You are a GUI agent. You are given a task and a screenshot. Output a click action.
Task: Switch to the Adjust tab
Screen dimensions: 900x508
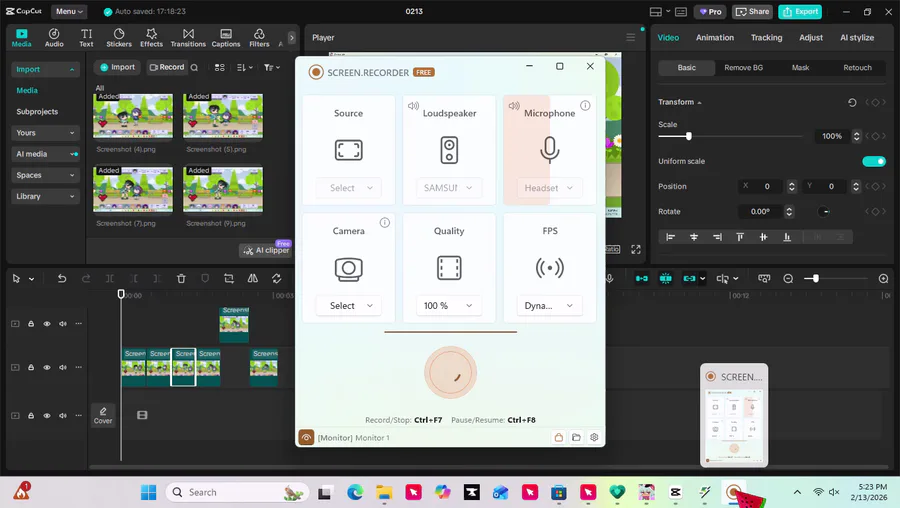(810, 37)
